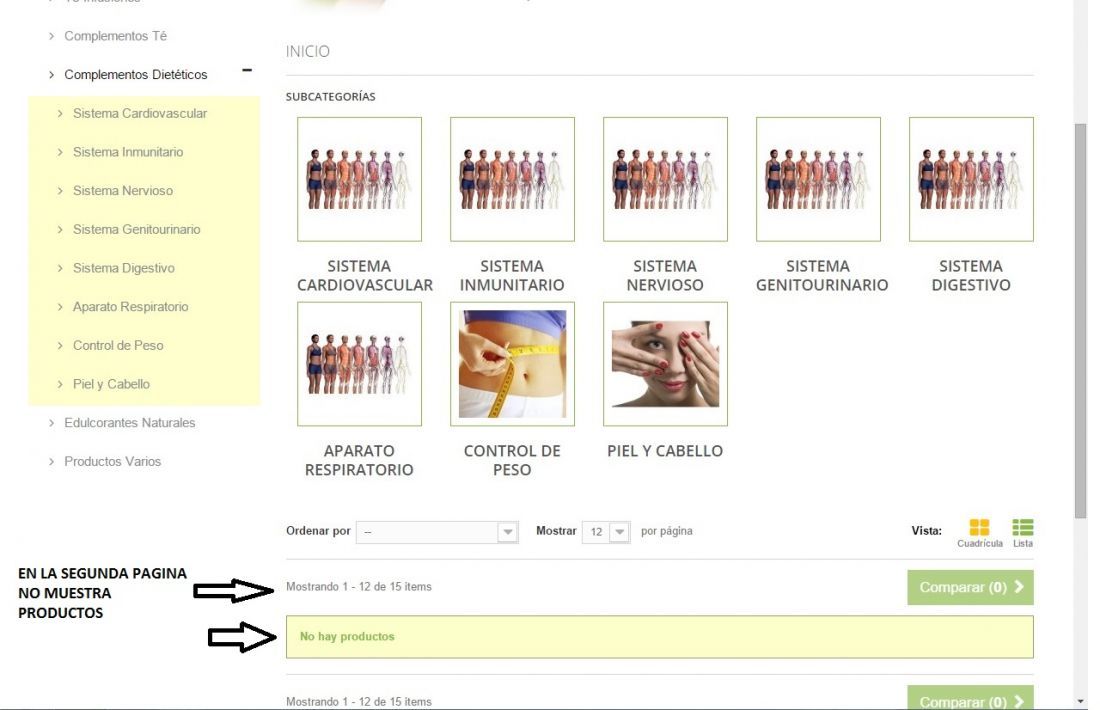Open Control de Peso in sidebar menu
This screenshot has width=1100, height=710.
[118, 344]
